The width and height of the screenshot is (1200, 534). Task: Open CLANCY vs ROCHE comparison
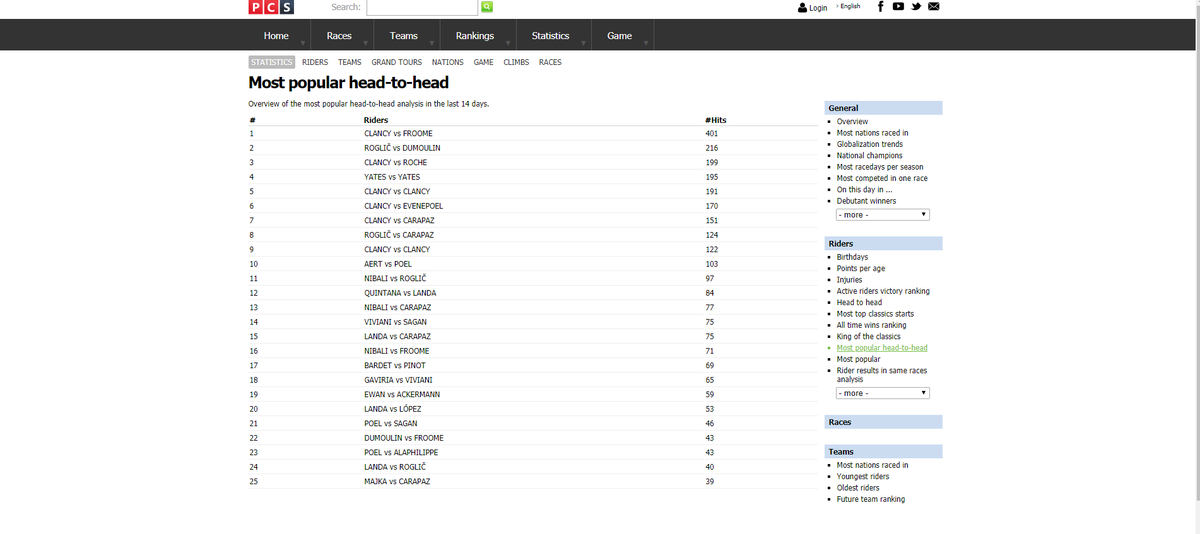tap(395, 162)
